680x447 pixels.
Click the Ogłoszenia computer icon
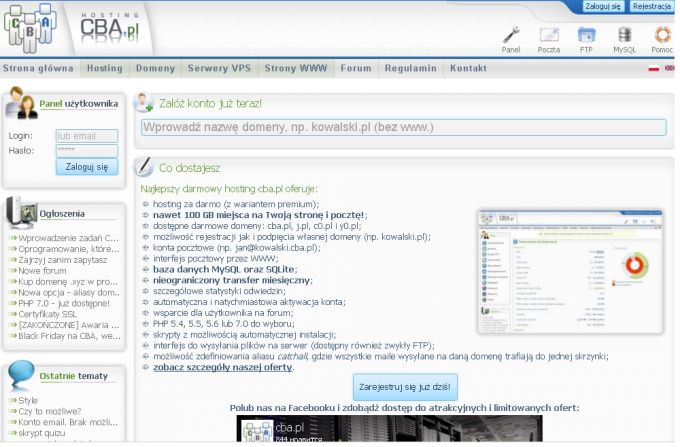tap(21, 212)
